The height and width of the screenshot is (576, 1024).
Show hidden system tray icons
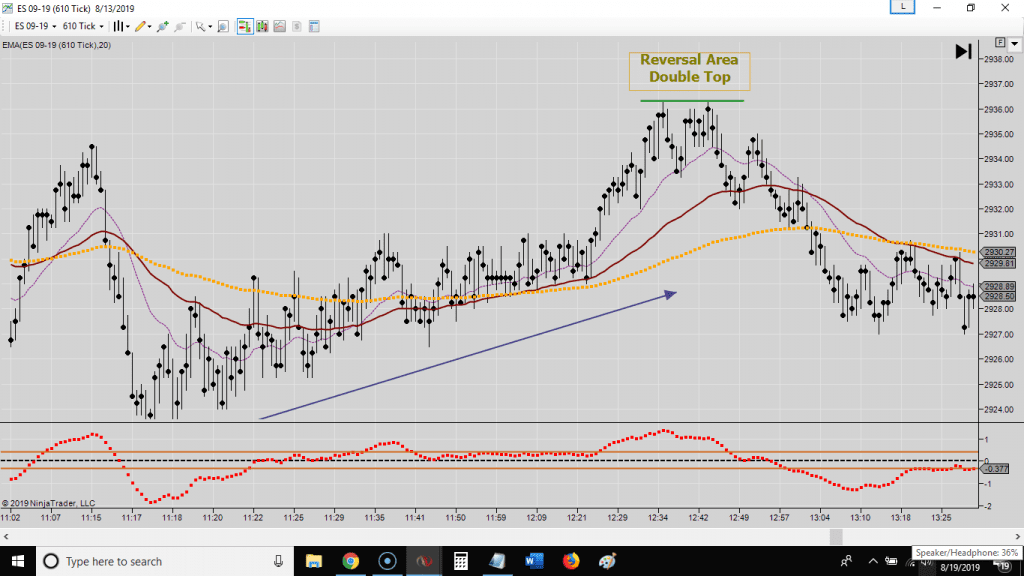tap(873, 561)
